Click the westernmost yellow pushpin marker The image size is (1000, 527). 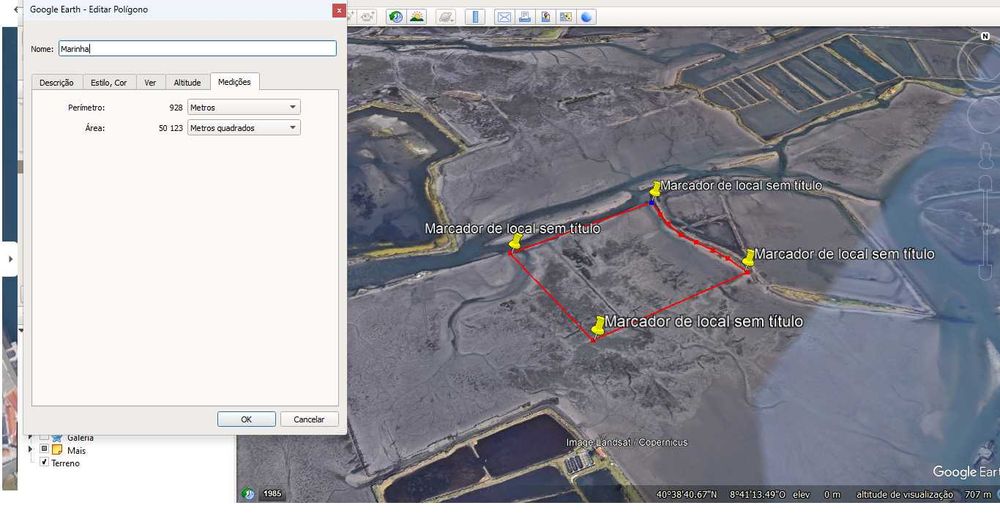(516, 241)
